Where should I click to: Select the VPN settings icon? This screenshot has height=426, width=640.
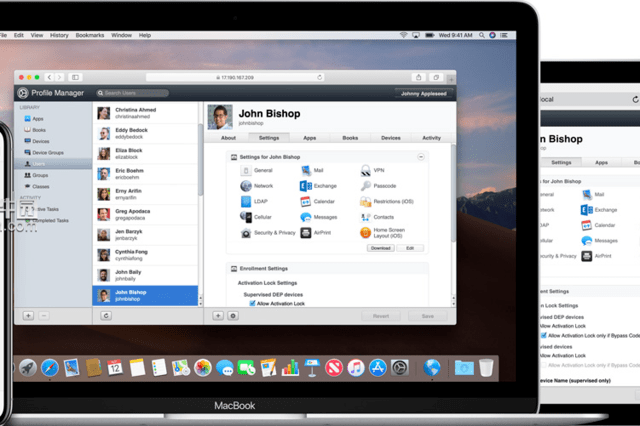point(366,171)
